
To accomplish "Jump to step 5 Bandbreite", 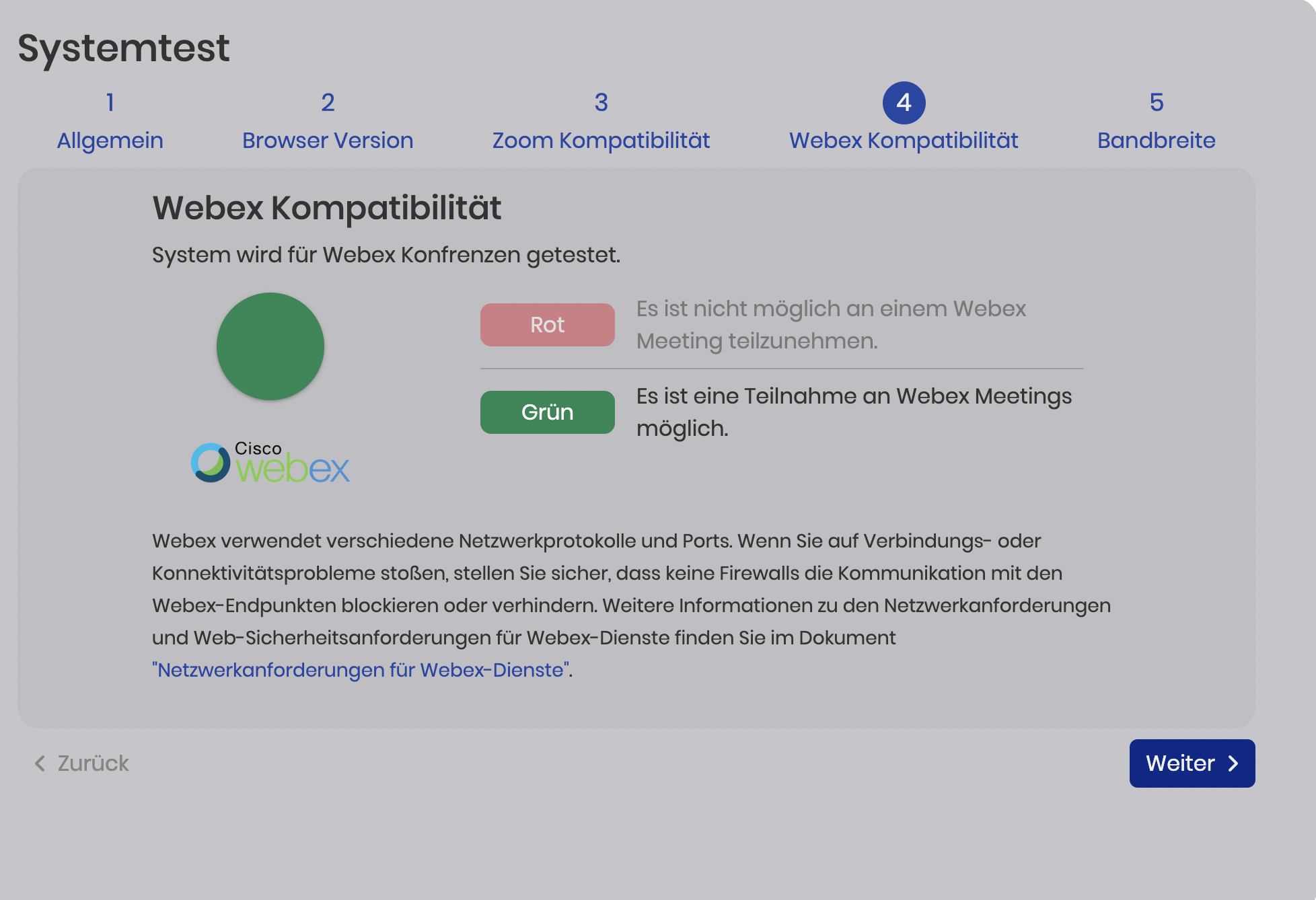I will click(x=1157, y=121).
